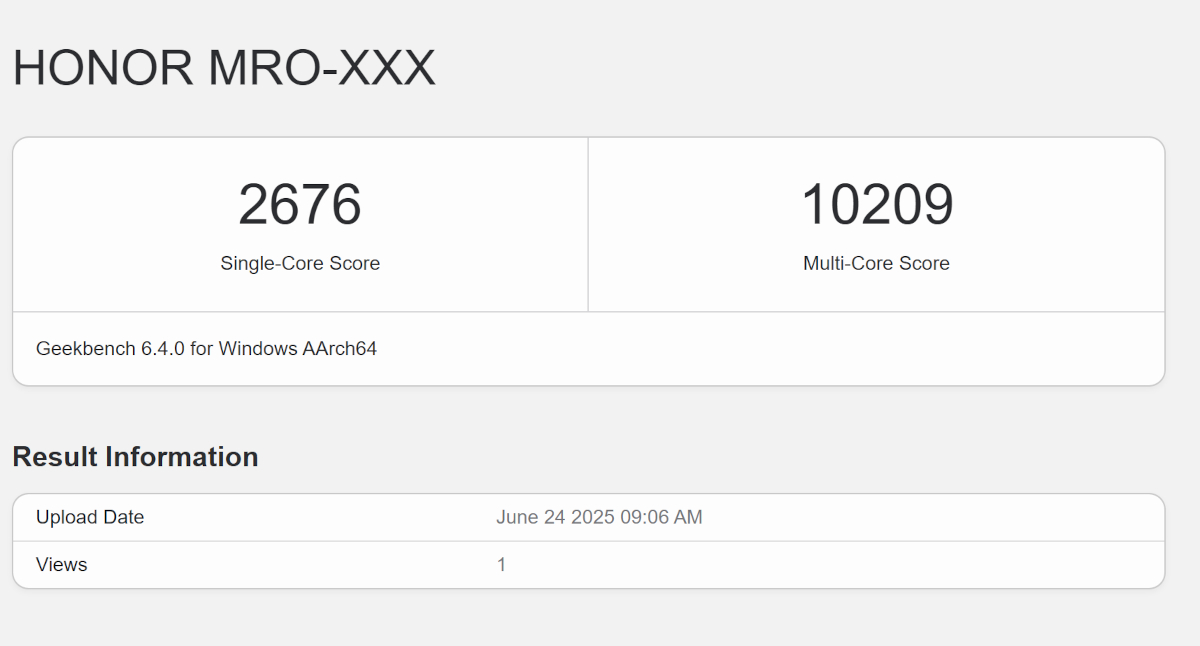
Task: Click the MRO-XXX model name in the title
Action: (322, 69)
